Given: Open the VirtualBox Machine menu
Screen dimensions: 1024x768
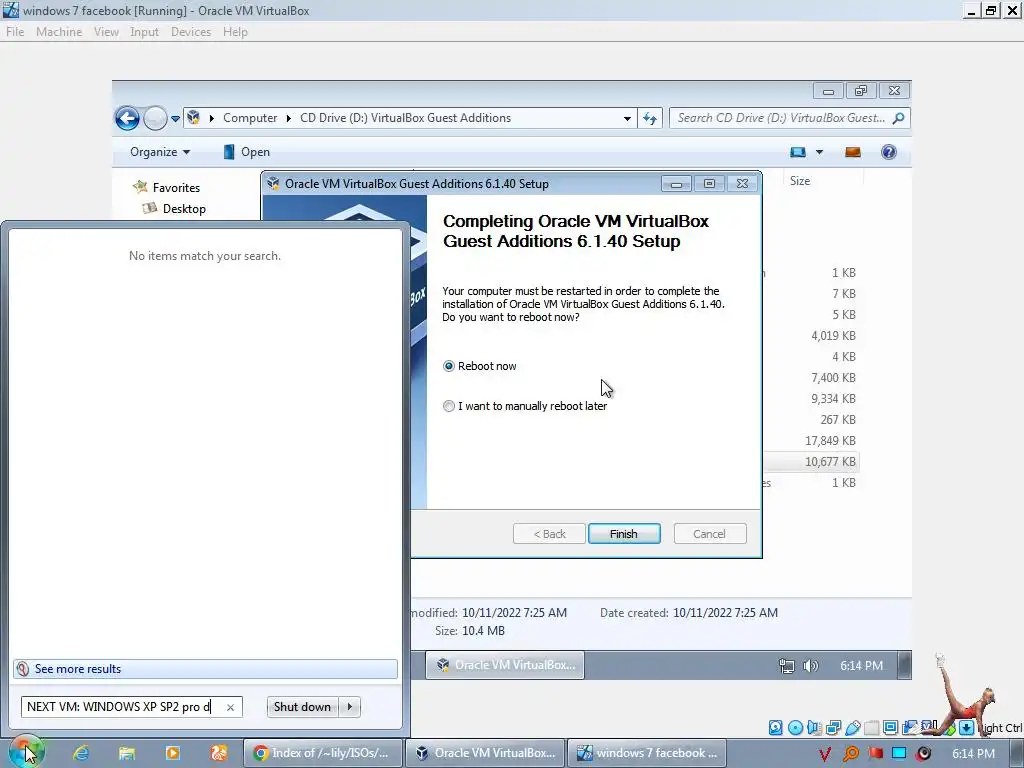Looking at the screenshot, I should [59, 32].
